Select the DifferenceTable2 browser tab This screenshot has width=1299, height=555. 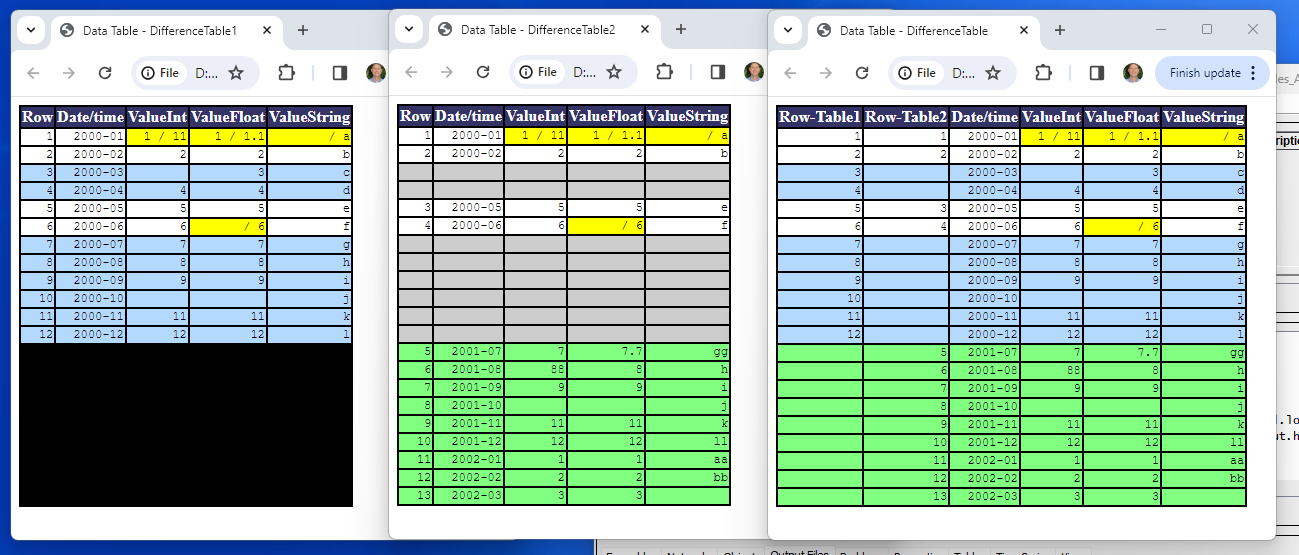(544, 30)
